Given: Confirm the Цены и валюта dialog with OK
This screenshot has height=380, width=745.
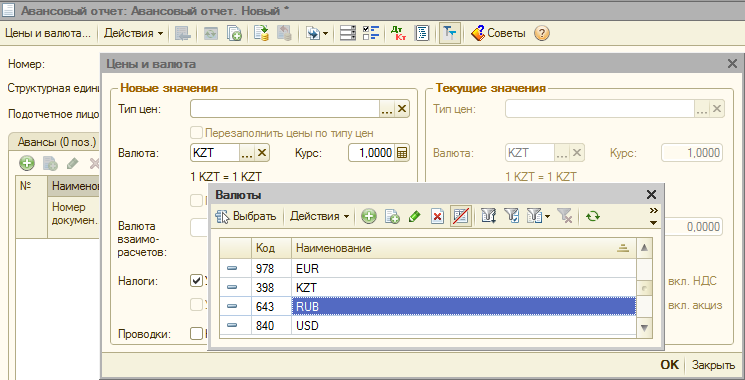Looking at the screenshot, I should (669, 365).
